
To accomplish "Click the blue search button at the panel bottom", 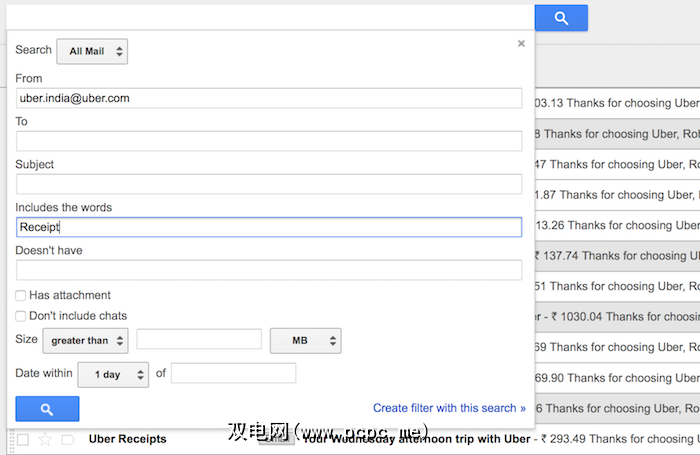I will (x=47, y=409).
